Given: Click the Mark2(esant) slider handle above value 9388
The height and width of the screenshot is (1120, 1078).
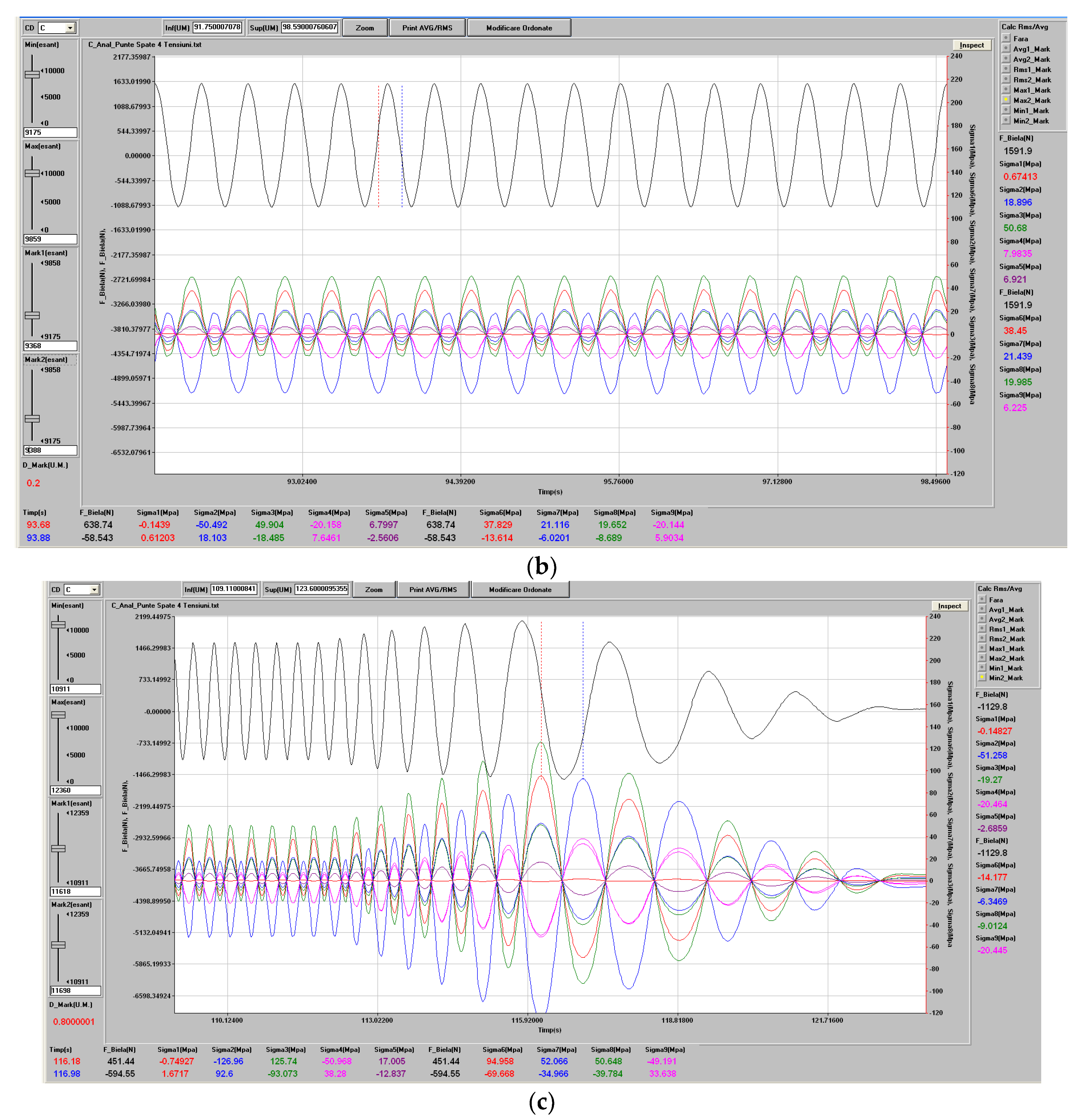Looking at the screenshot, I should (32, 418).
